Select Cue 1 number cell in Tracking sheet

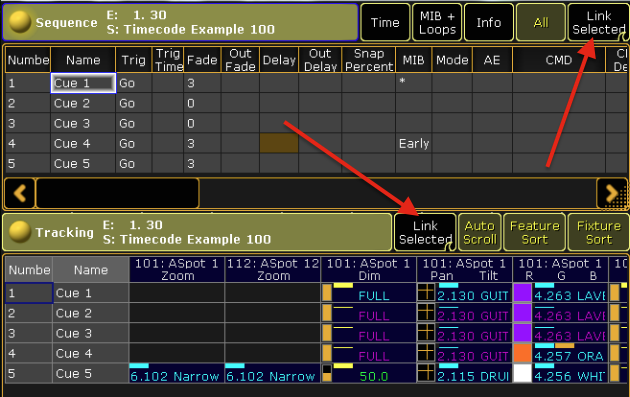click(x=29, y=293)
